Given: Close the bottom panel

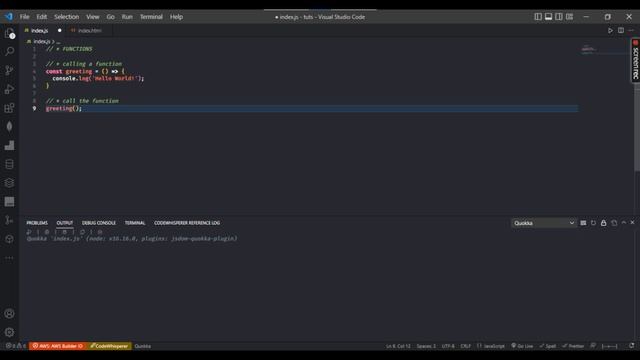Looking at the screenshot, I should pos(632,223).
